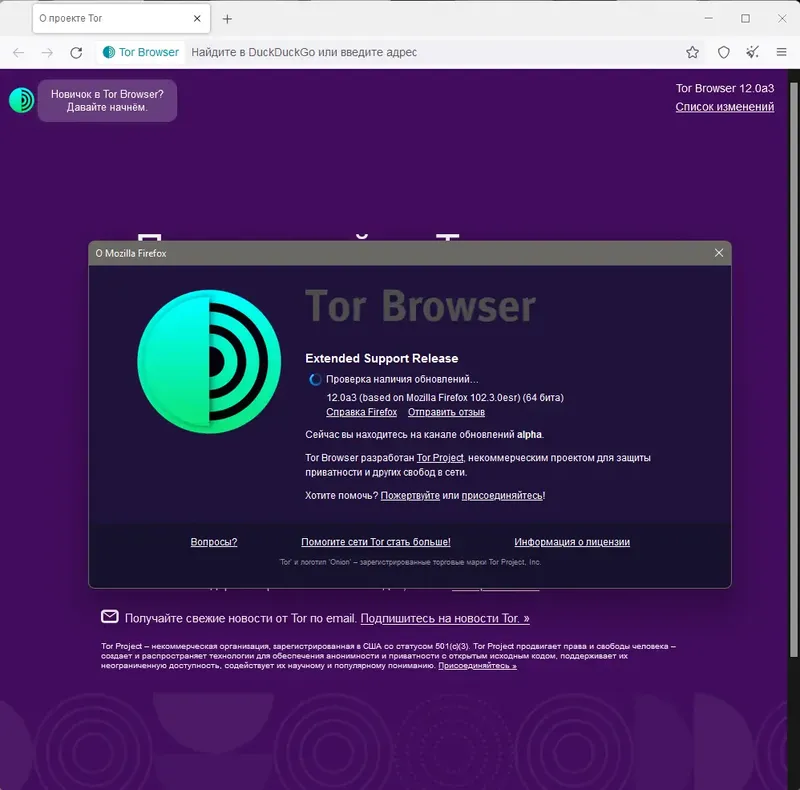Viewport: 800px width, 790px height.
Task: Click 'Помогите сети Tor стать больше!' link
Action: pyautogui.click(x=376, y=542)
